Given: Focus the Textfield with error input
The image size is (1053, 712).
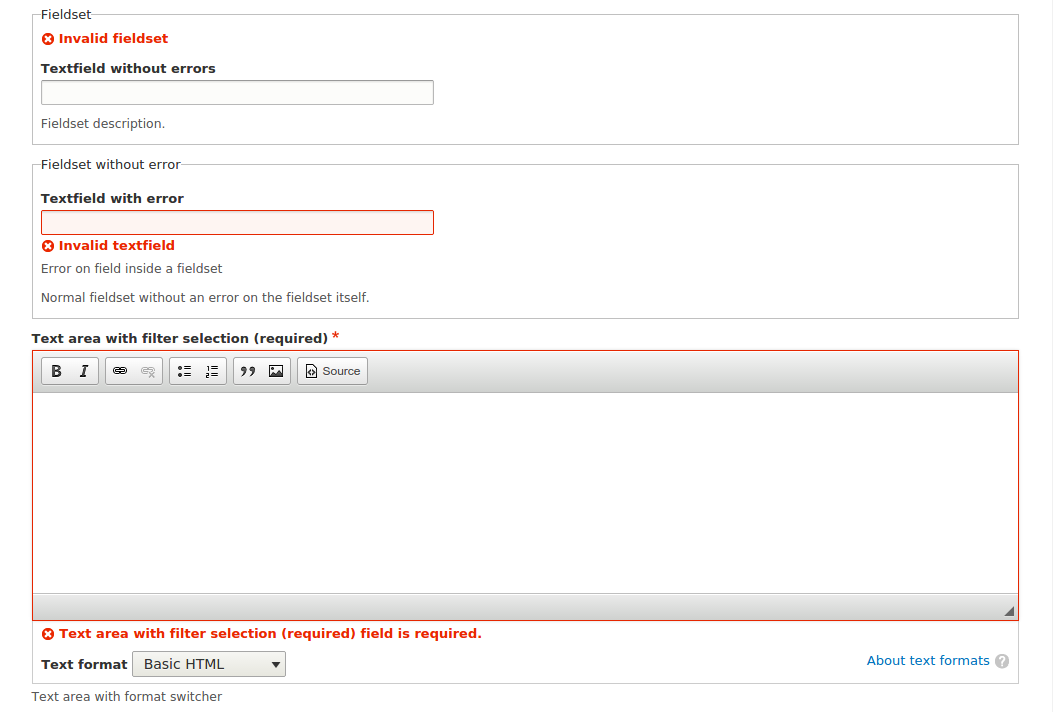Looking at the screenshot, I should 237,222.
